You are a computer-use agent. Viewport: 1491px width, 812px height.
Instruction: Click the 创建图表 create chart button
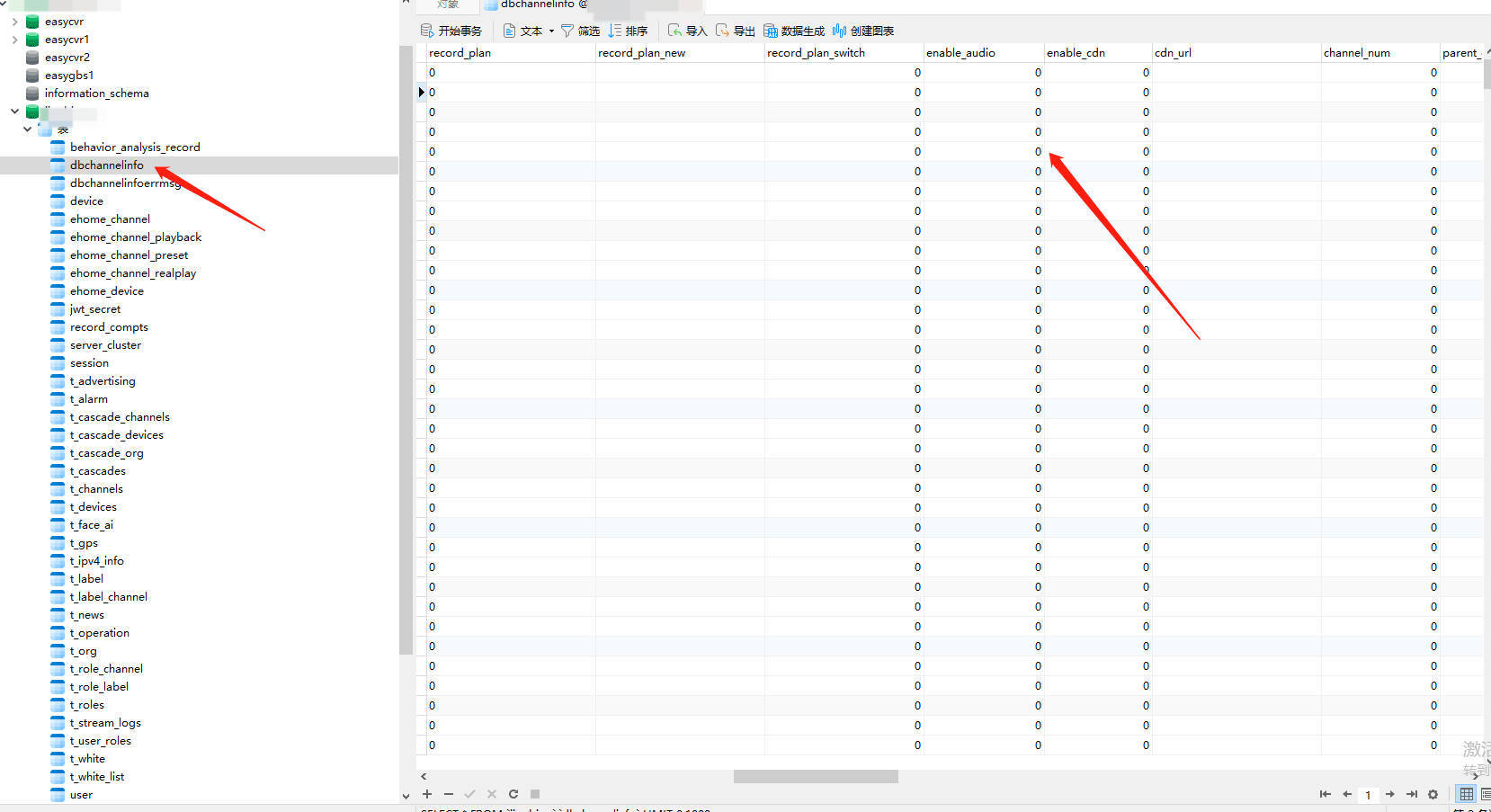[863, 31]
